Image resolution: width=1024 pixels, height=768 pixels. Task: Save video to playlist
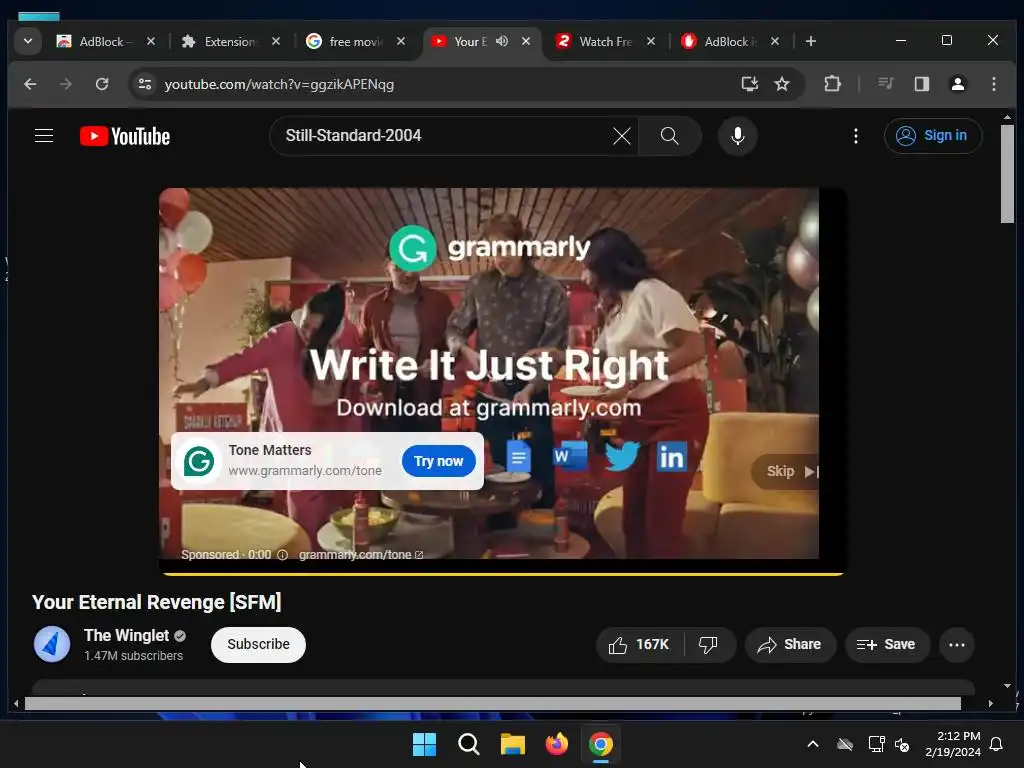(x=886, y=645)
